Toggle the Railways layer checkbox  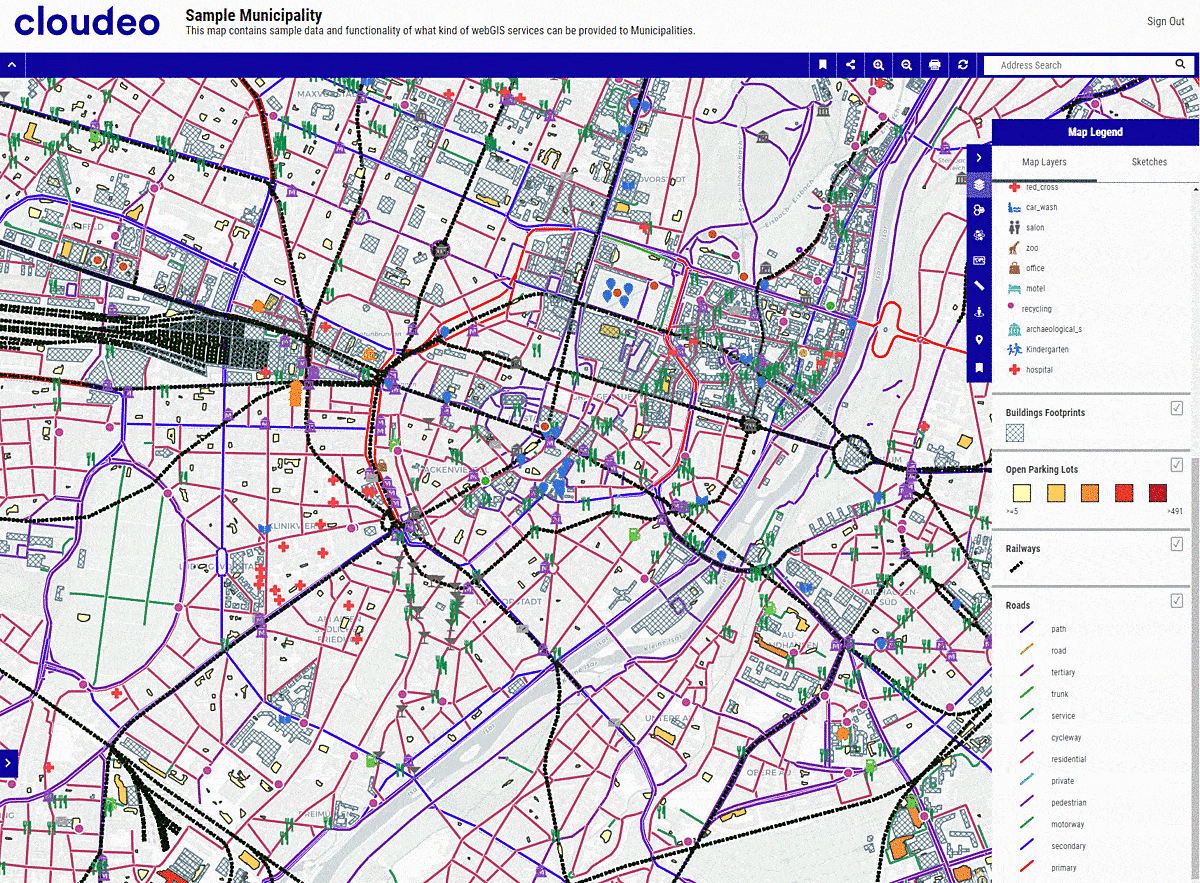(1177, 544)
